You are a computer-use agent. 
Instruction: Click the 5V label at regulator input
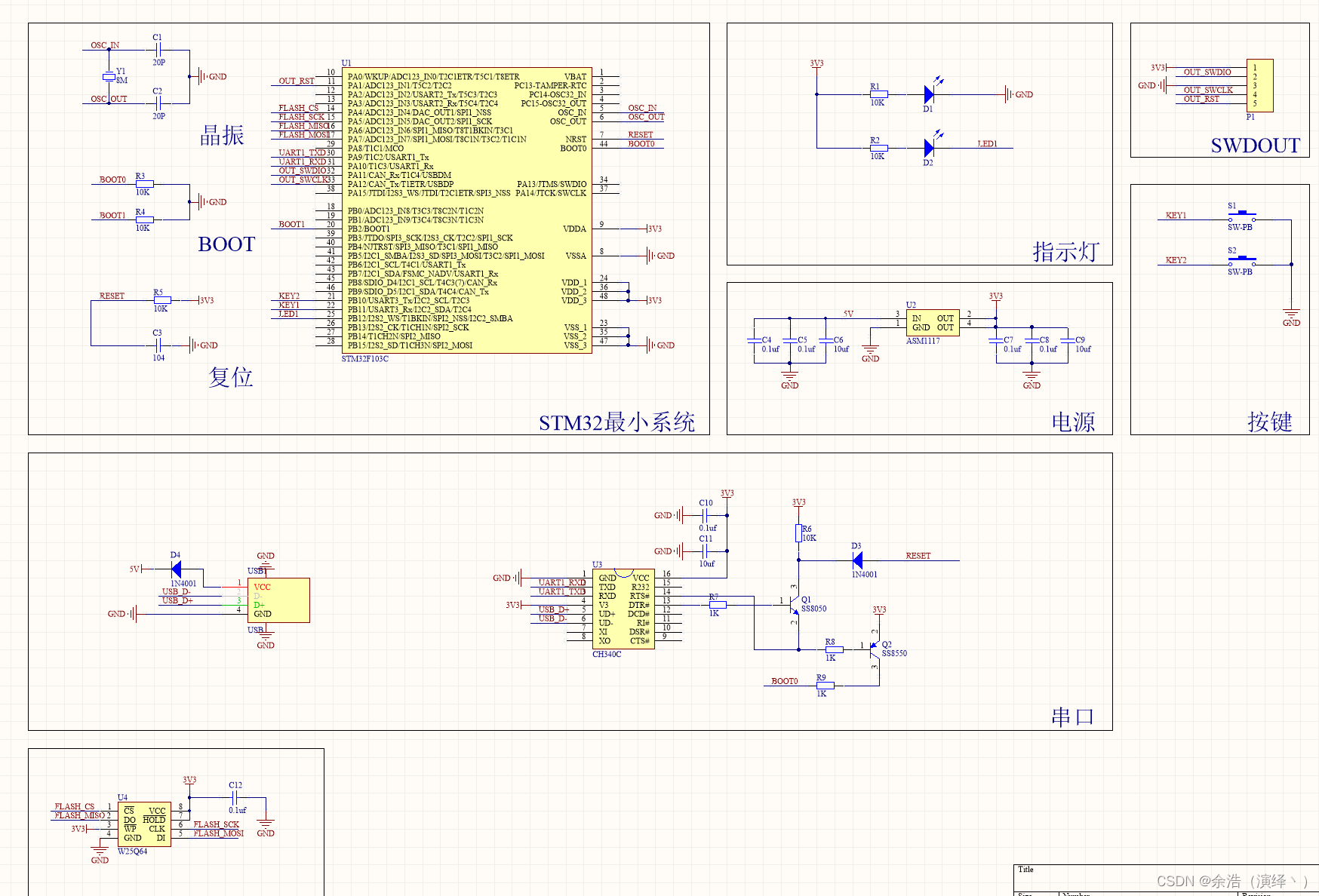[x=849, y=314]
